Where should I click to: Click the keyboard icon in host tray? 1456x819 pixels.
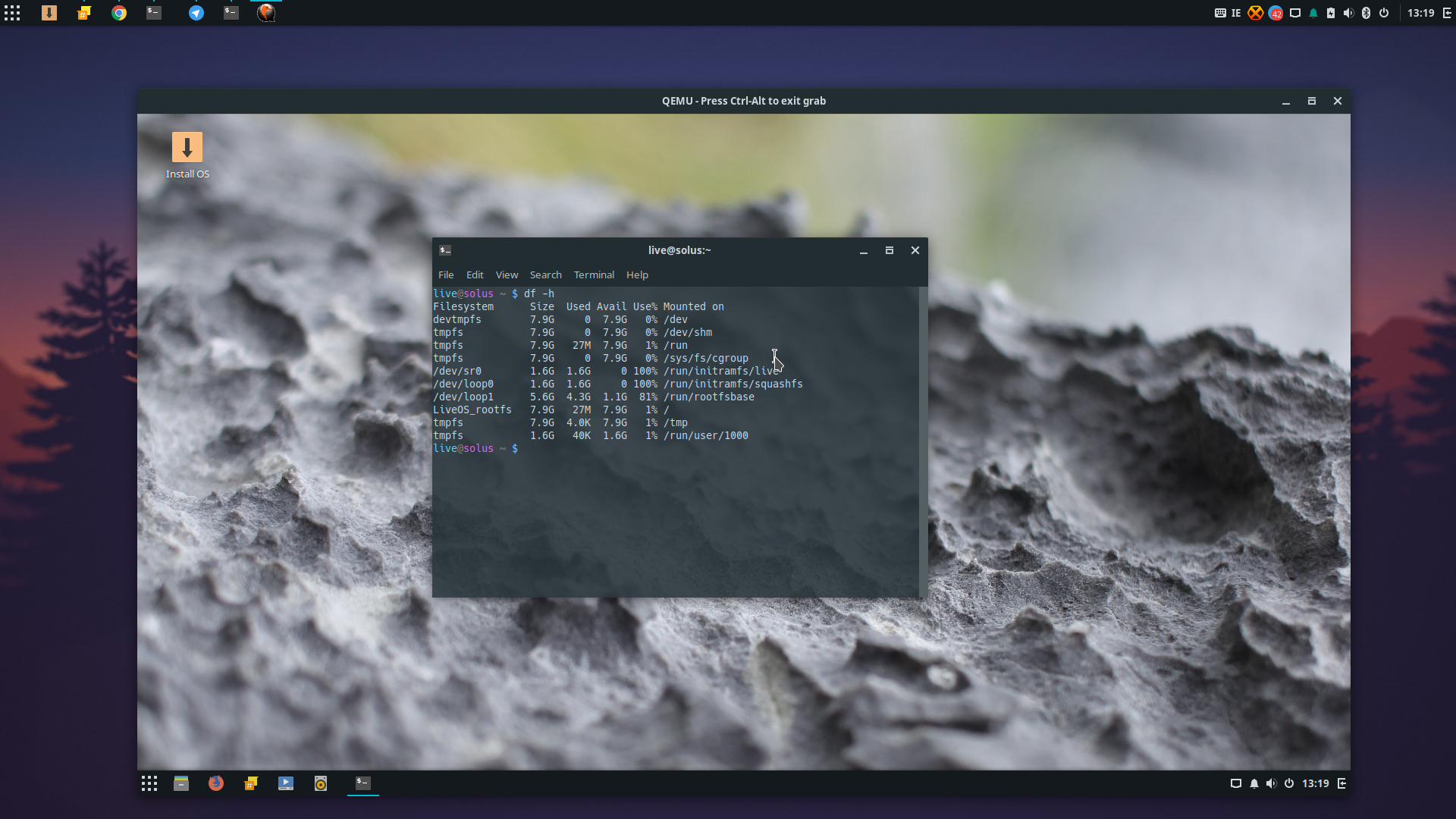pyautogui.click(x=1220, y=13)
